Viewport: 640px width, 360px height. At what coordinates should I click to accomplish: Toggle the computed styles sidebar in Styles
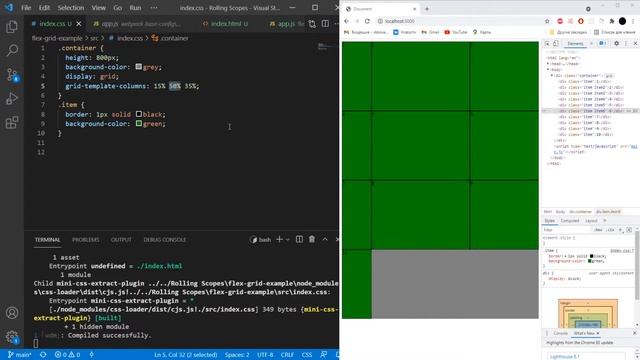[x=629, y=230]
